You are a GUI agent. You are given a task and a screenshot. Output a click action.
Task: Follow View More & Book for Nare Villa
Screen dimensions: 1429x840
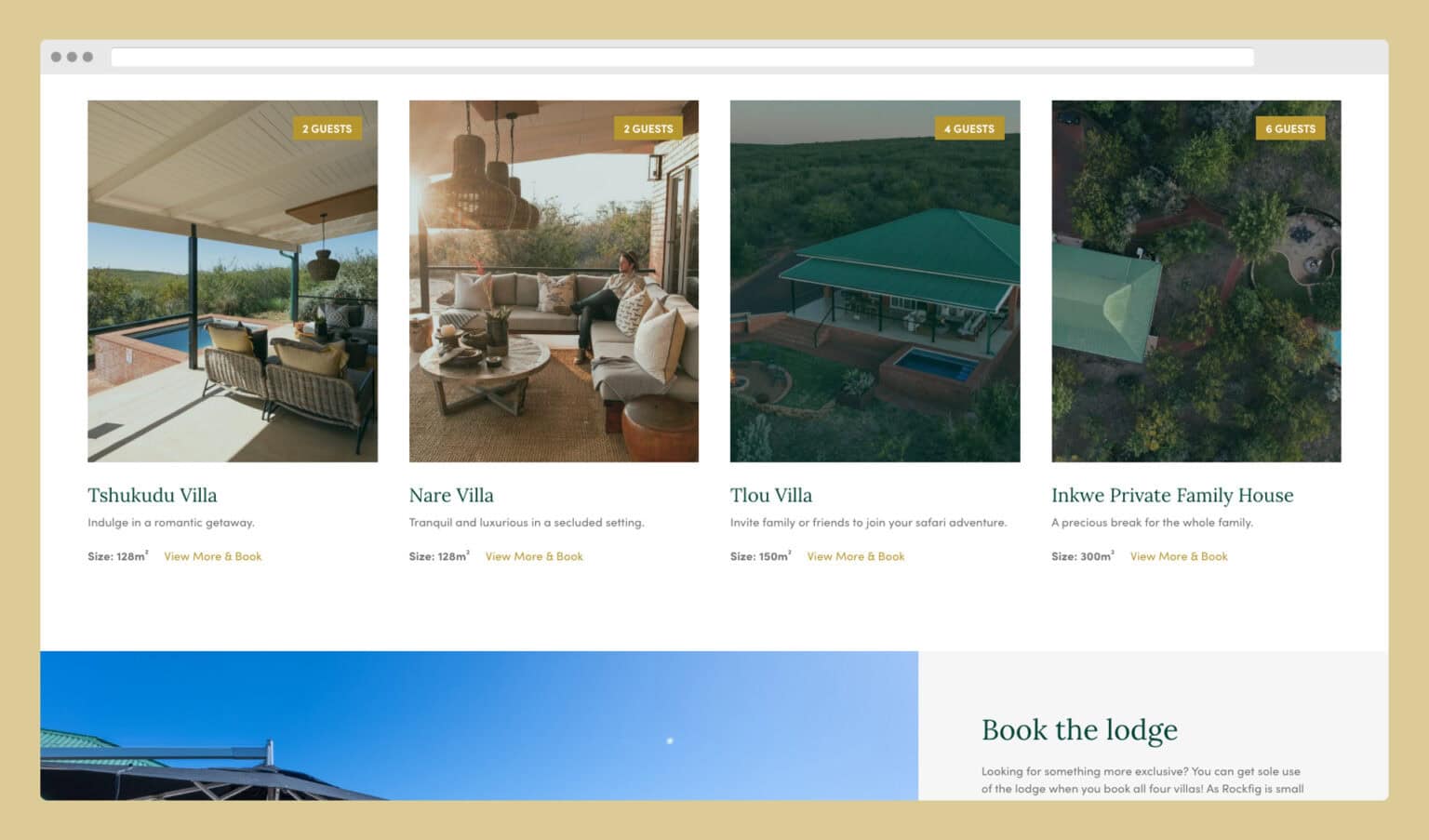(x=534, y=556)
